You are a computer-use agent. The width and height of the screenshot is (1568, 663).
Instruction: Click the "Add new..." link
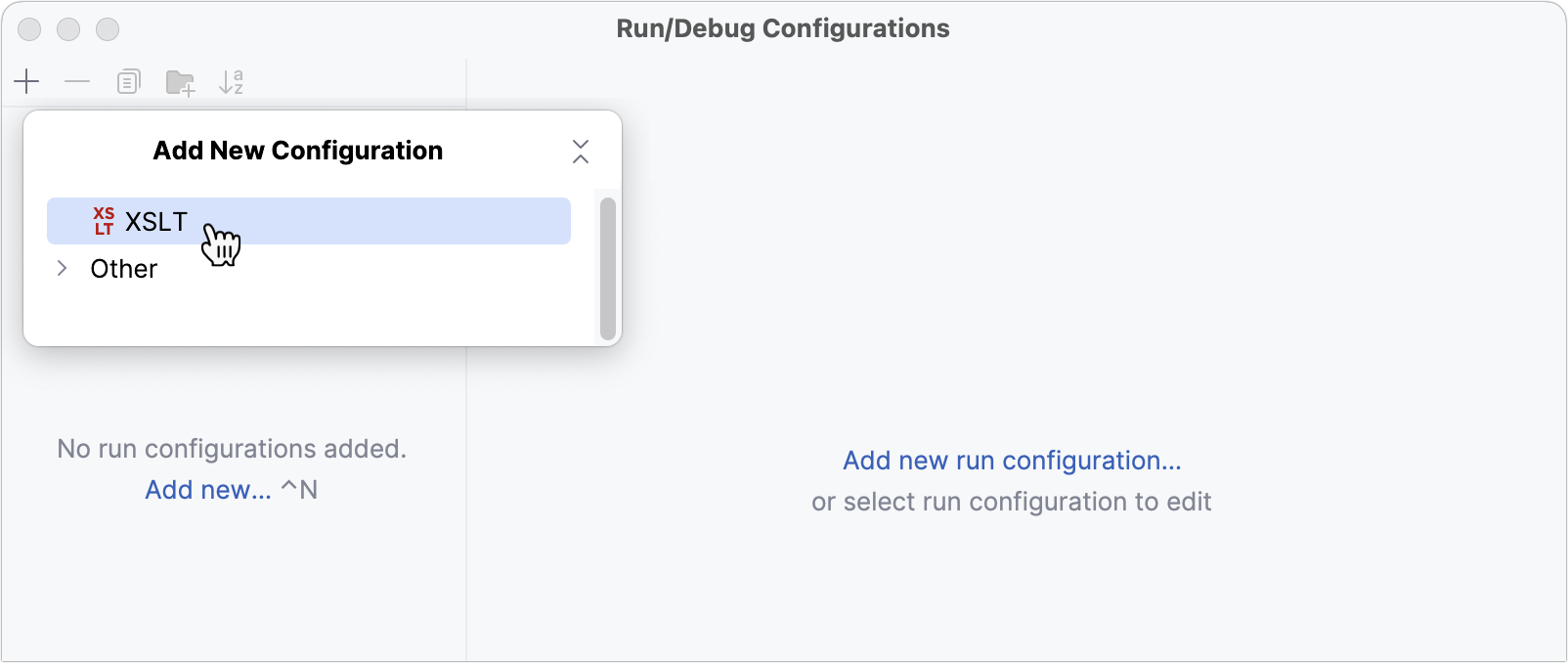coord(208,490)
